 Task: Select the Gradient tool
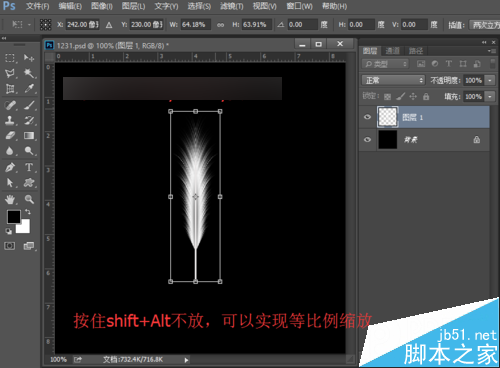pyautogui.click(x=29, y=136)
